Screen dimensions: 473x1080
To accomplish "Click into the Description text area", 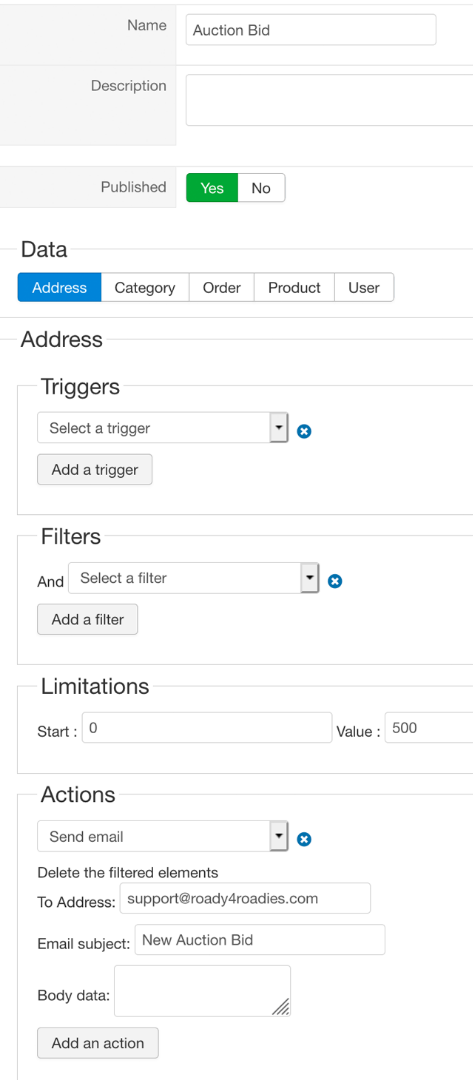I will [x=329, y=100].
